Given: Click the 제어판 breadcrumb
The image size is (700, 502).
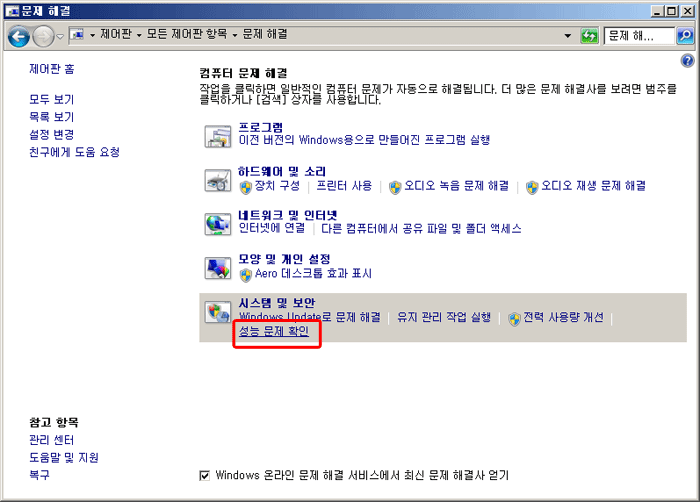Looking at the screenshot, I should 116,34.
